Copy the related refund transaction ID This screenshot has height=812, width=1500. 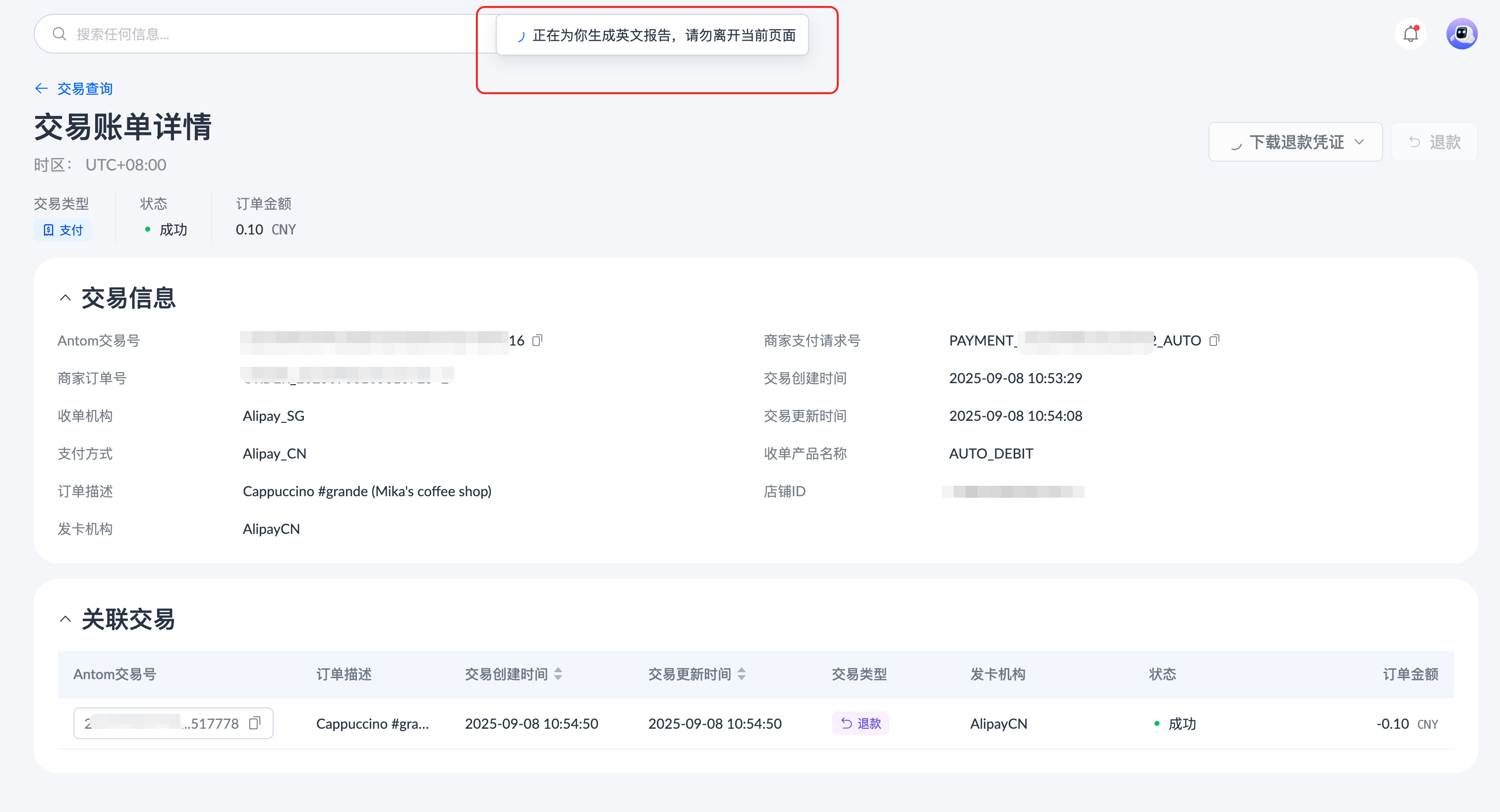point(254,723)
